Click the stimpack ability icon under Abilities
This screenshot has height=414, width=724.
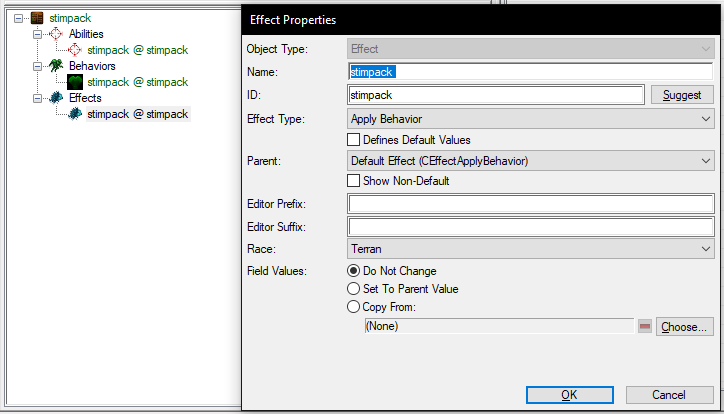point(74,50)
